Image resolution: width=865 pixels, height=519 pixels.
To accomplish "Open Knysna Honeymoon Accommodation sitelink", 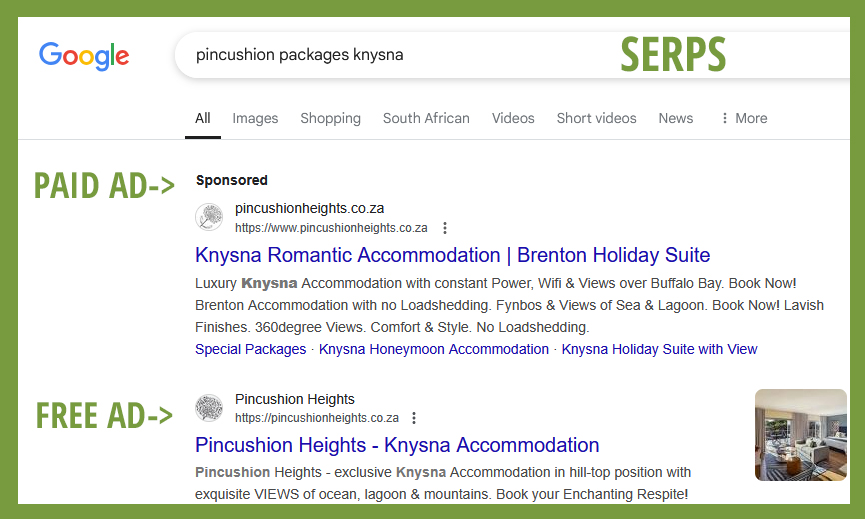I will coord(434,349).
